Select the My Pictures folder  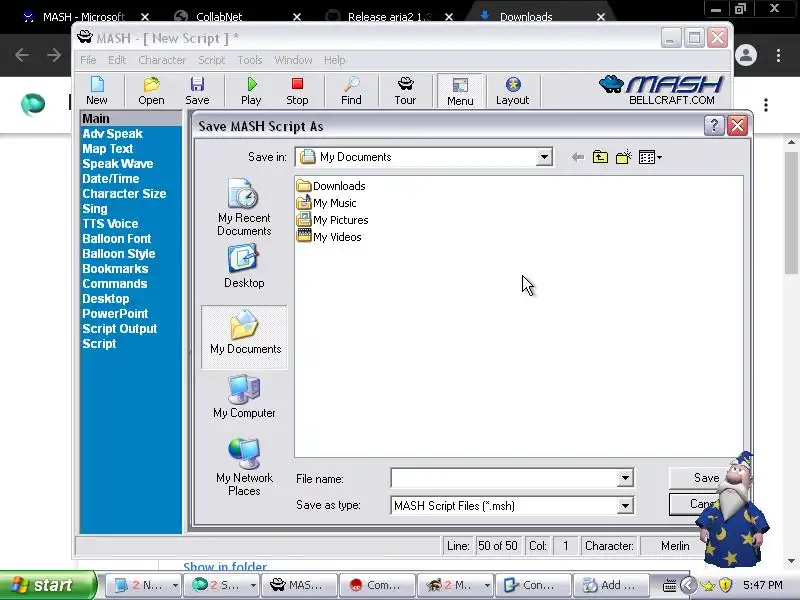point(333,220)
